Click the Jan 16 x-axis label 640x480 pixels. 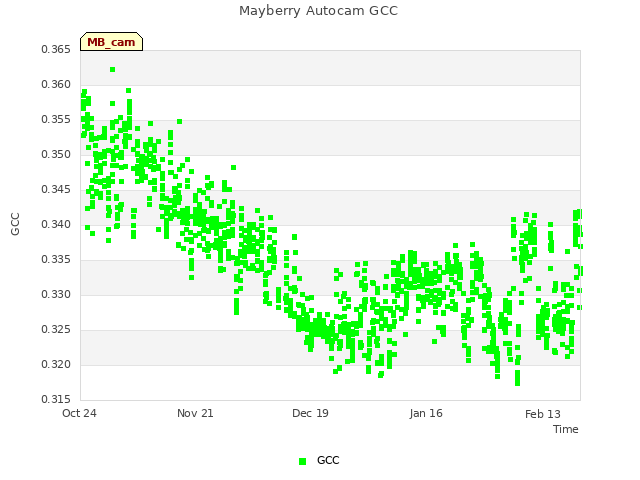[x=426, y=413]
